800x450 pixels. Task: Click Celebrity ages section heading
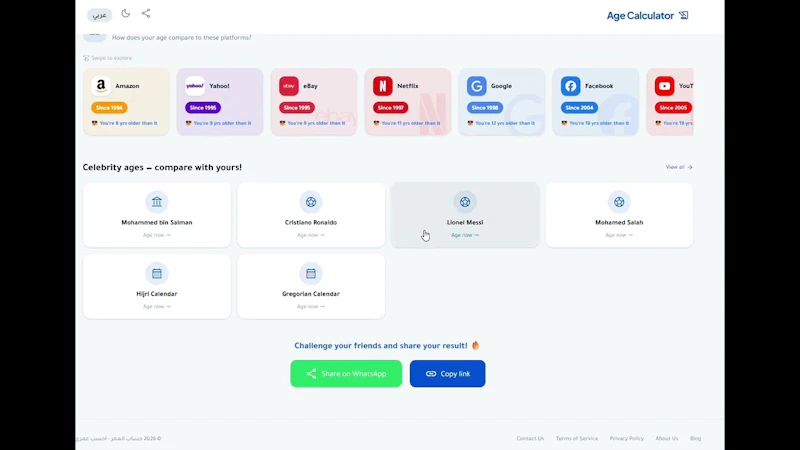pos(162,167)
